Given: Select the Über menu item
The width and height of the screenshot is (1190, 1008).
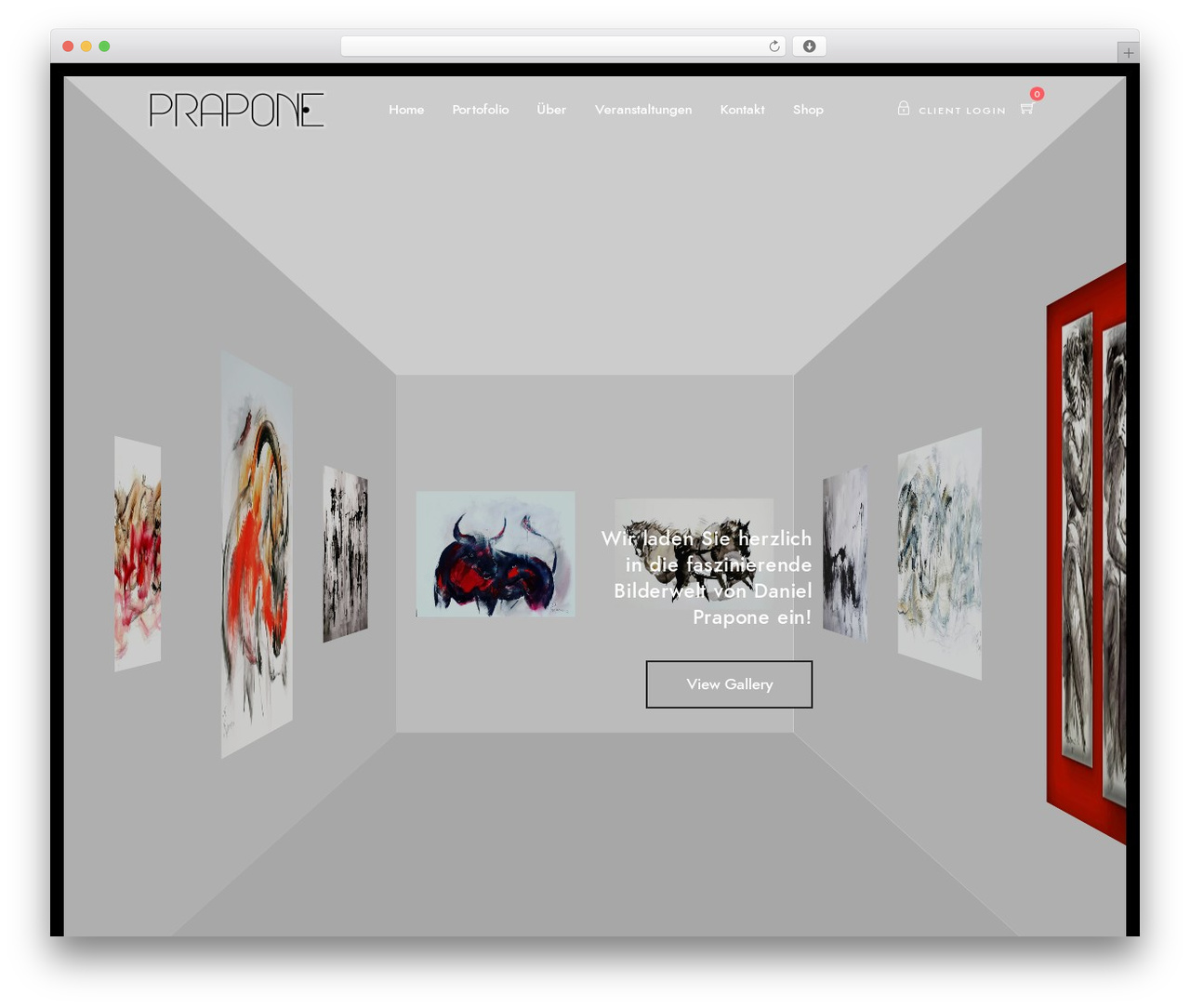Looking at the screenshot, I should 551,110.
